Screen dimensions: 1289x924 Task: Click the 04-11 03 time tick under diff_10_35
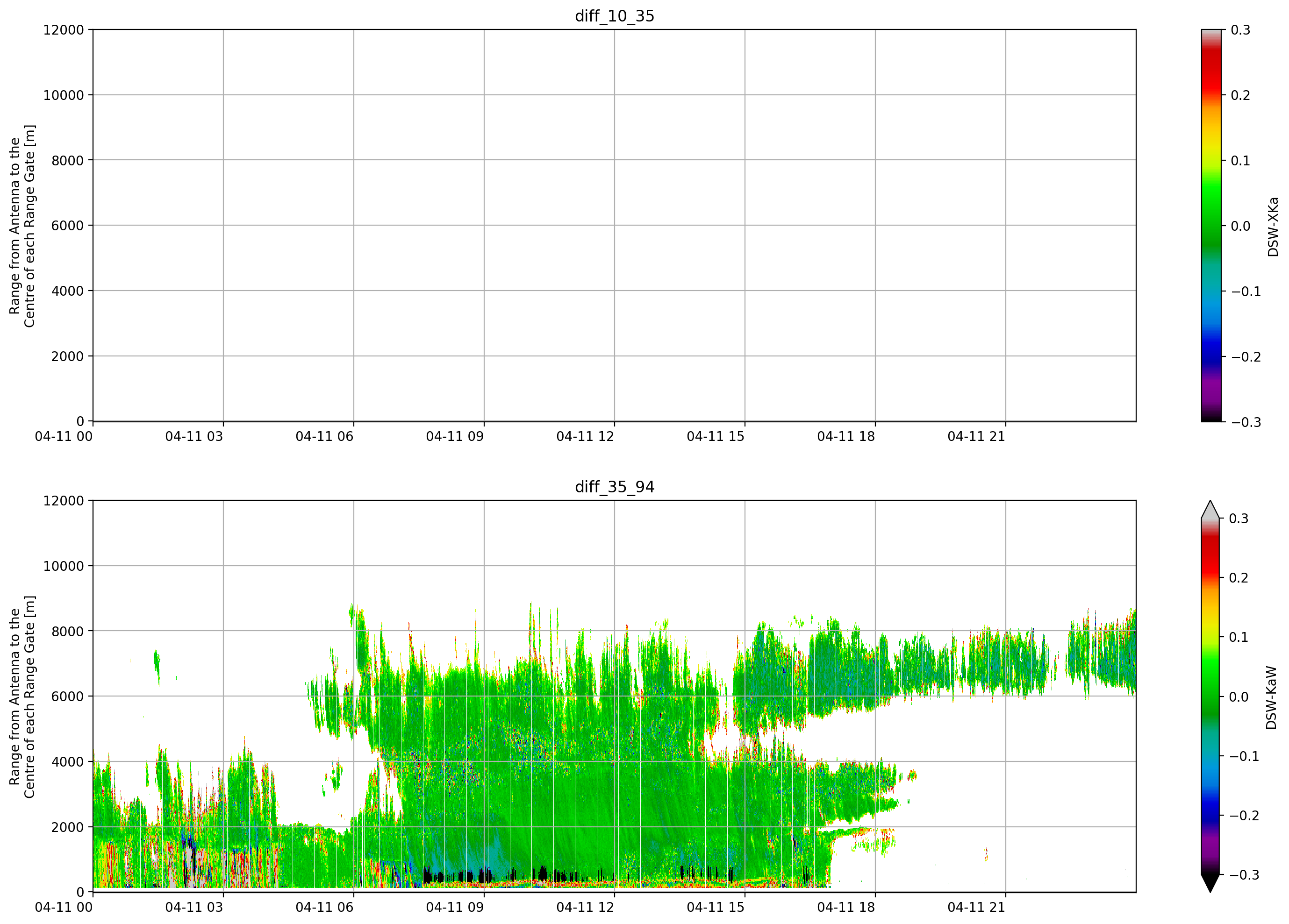[x=194, y=437]
